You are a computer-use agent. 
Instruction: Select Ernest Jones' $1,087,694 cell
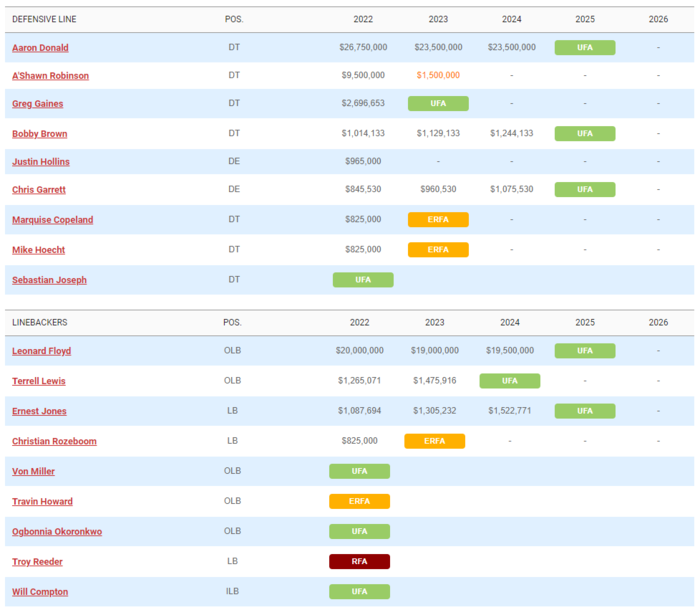click(x=359, y=411)
